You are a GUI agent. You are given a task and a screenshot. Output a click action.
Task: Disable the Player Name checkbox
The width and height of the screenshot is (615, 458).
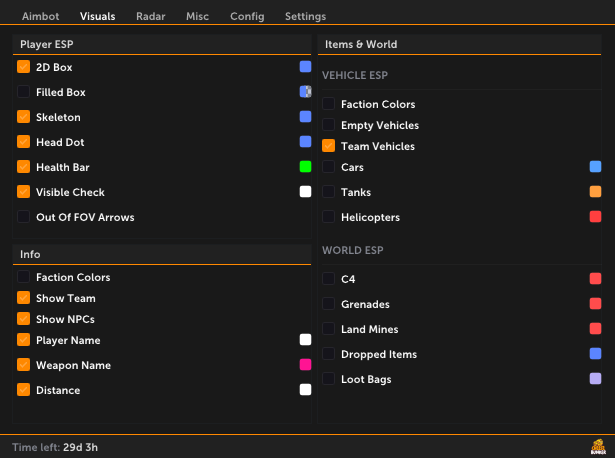[x=24, y=340]
